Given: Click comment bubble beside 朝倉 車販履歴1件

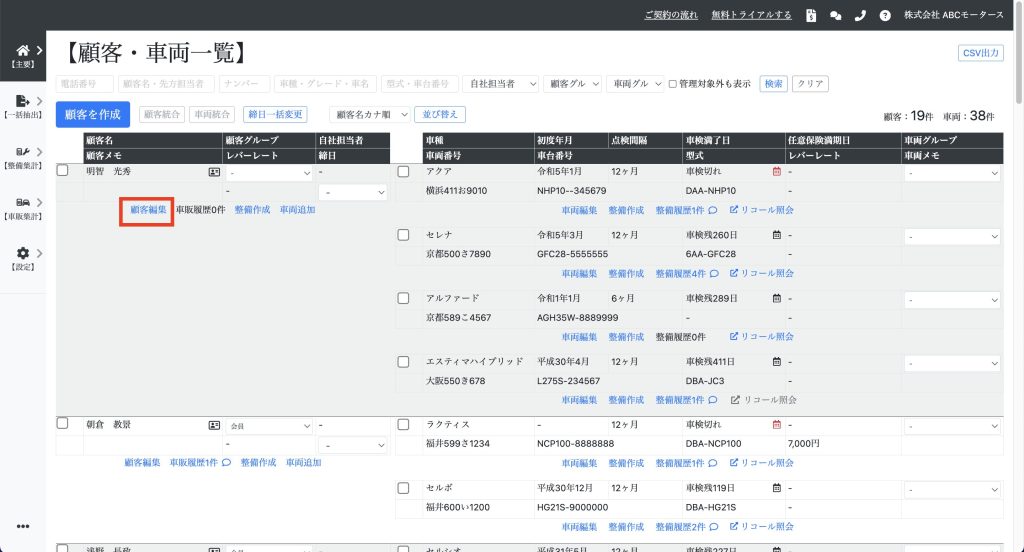Looking at the screenshot, I should pyautogui.click(x=227, y=463).
